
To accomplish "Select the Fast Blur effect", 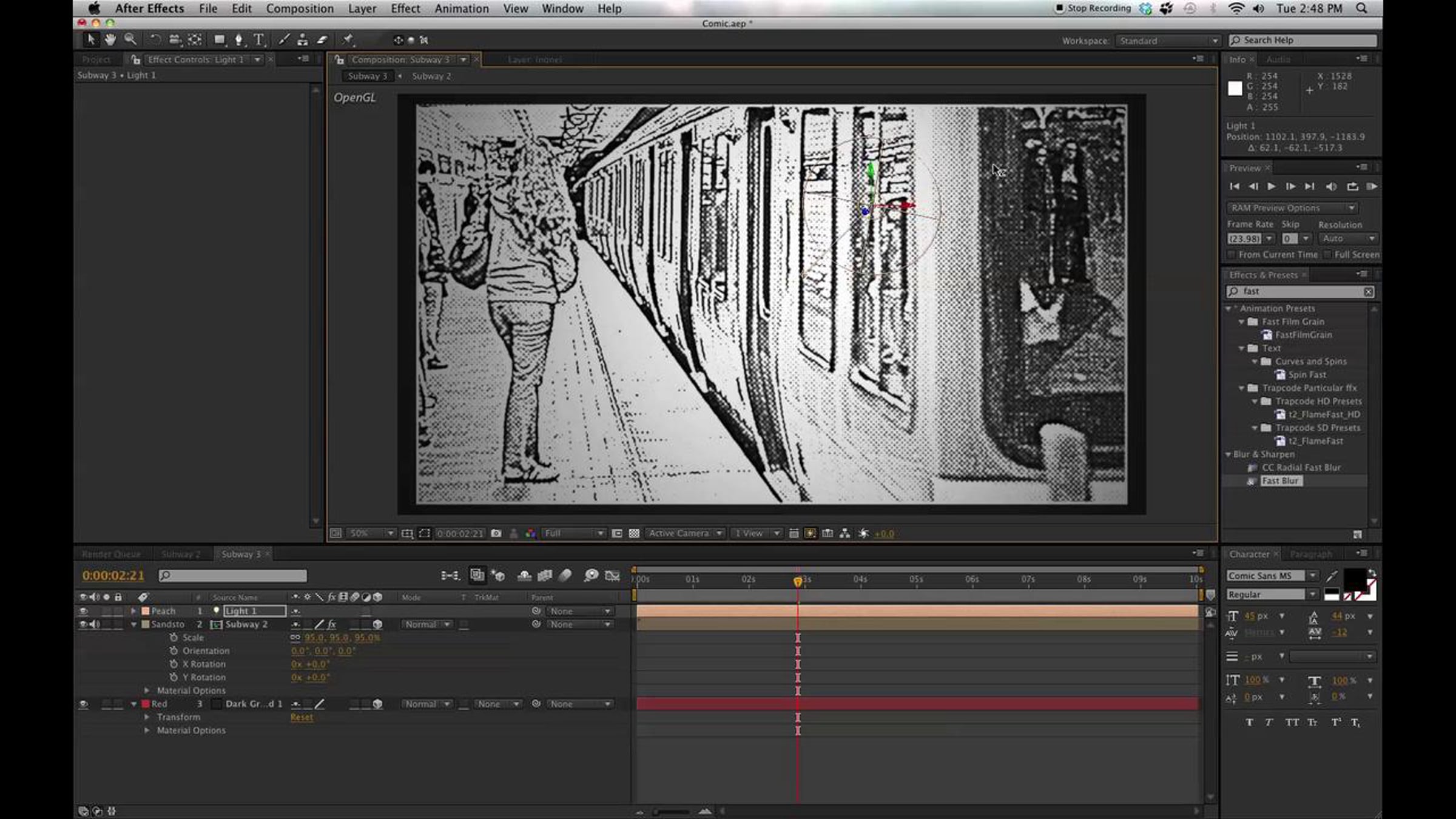I will pyautogui.click(x=1280, y=480).
